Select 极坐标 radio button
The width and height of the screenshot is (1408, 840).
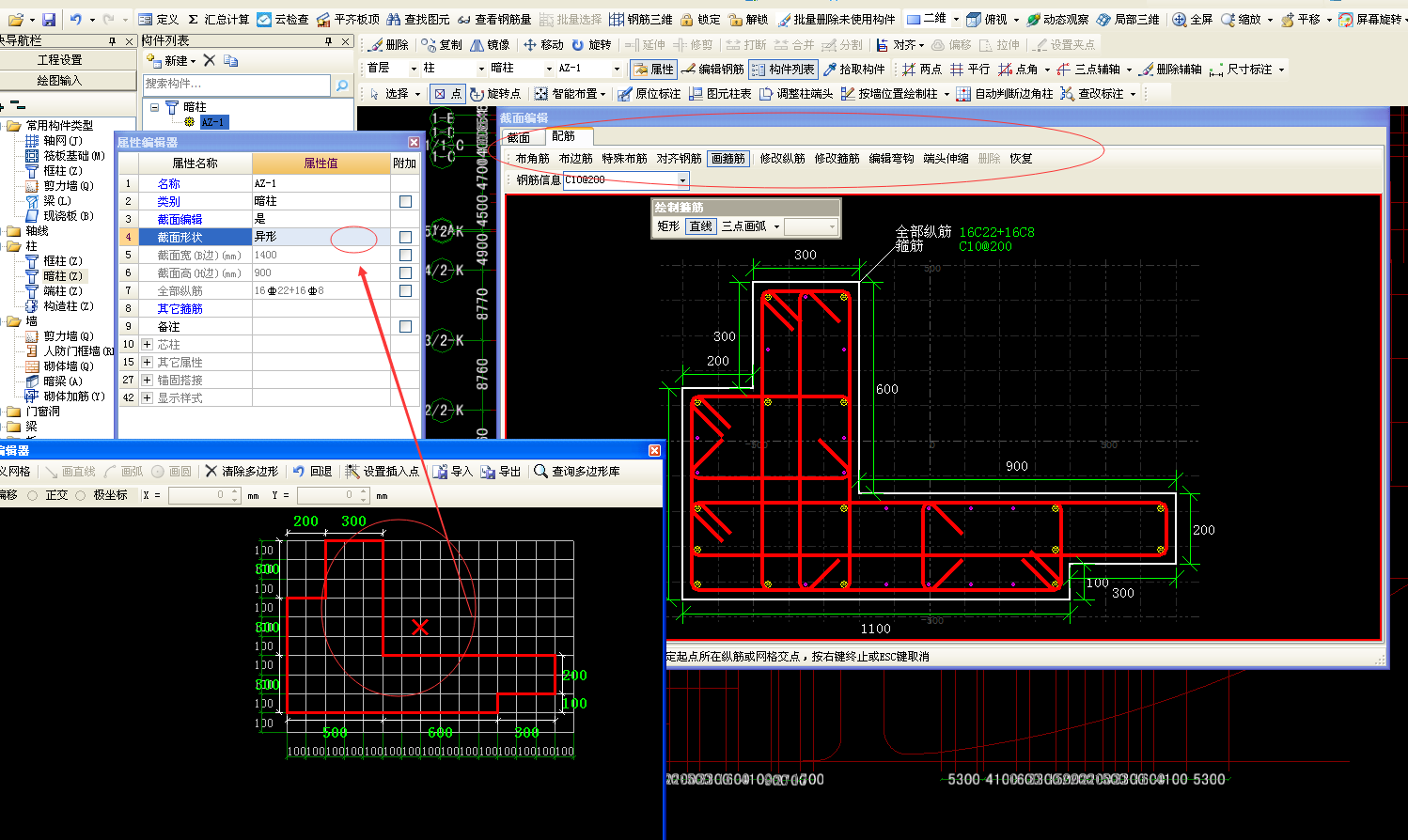[x=80, y=495]
